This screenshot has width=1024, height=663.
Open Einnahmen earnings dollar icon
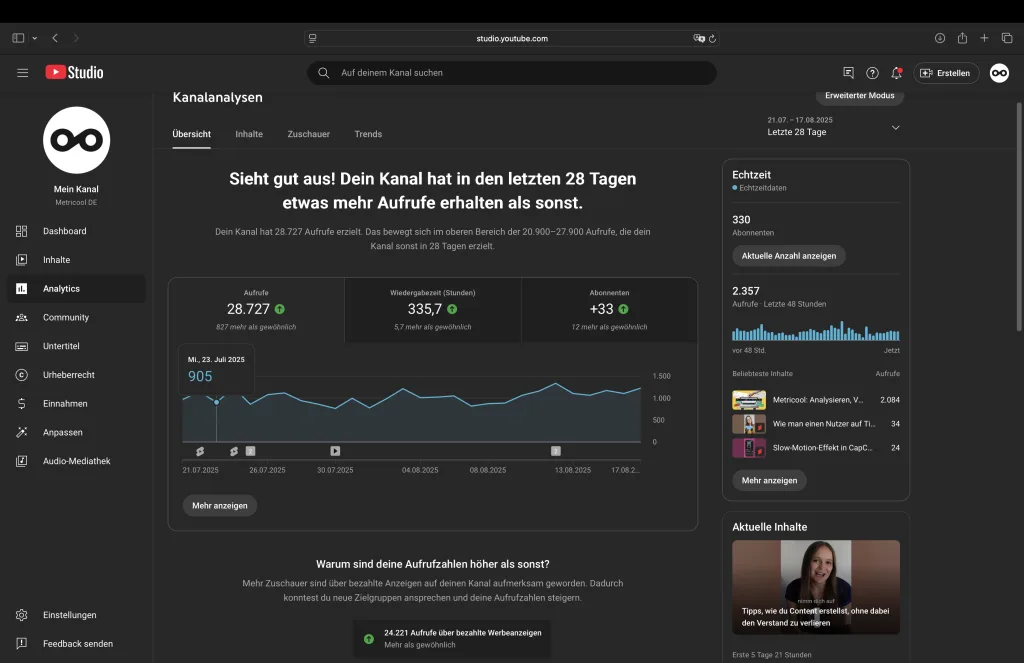click(22, 404)
